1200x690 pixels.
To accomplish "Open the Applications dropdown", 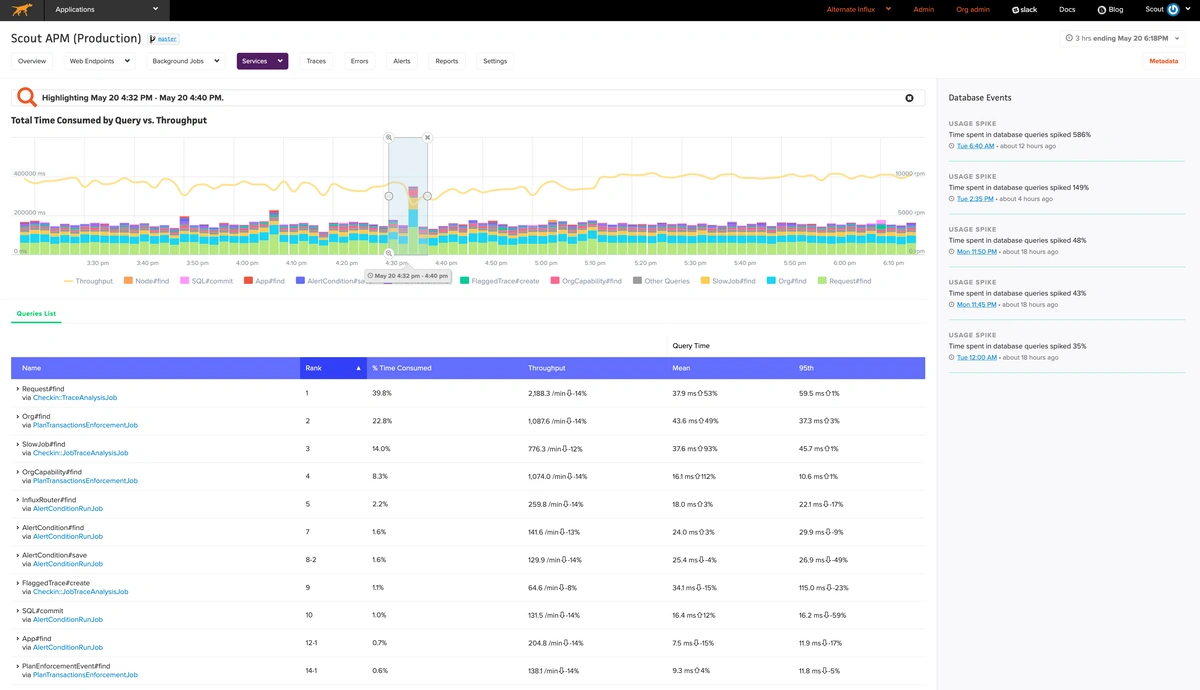I will coord(107,10).
